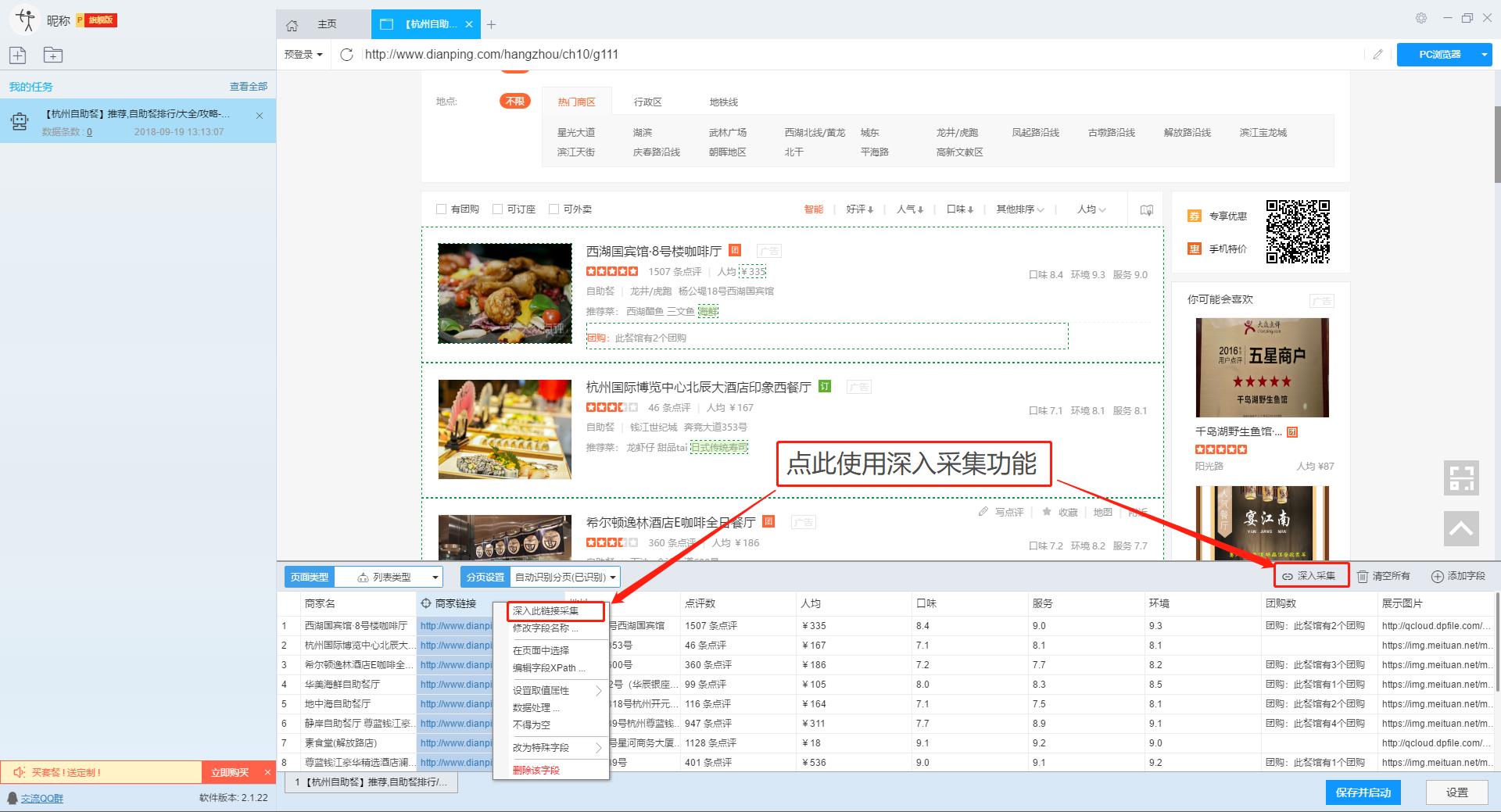The height and width of the screenshot is (812, 1501).
Task: Click the user avatar logo
Action: coord(24,20)
